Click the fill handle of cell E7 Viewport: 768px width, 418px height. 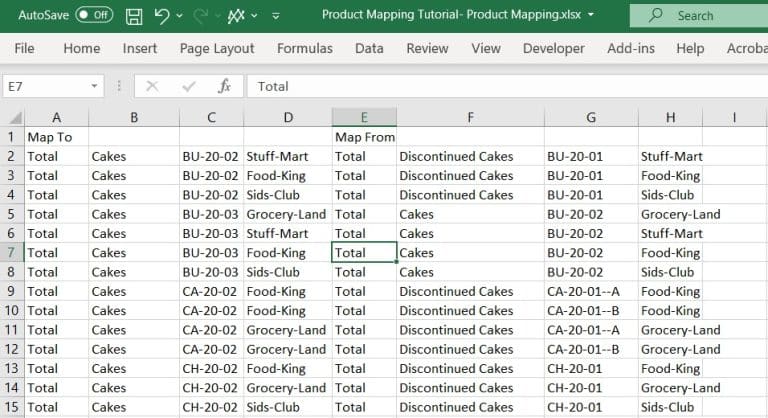396,262
